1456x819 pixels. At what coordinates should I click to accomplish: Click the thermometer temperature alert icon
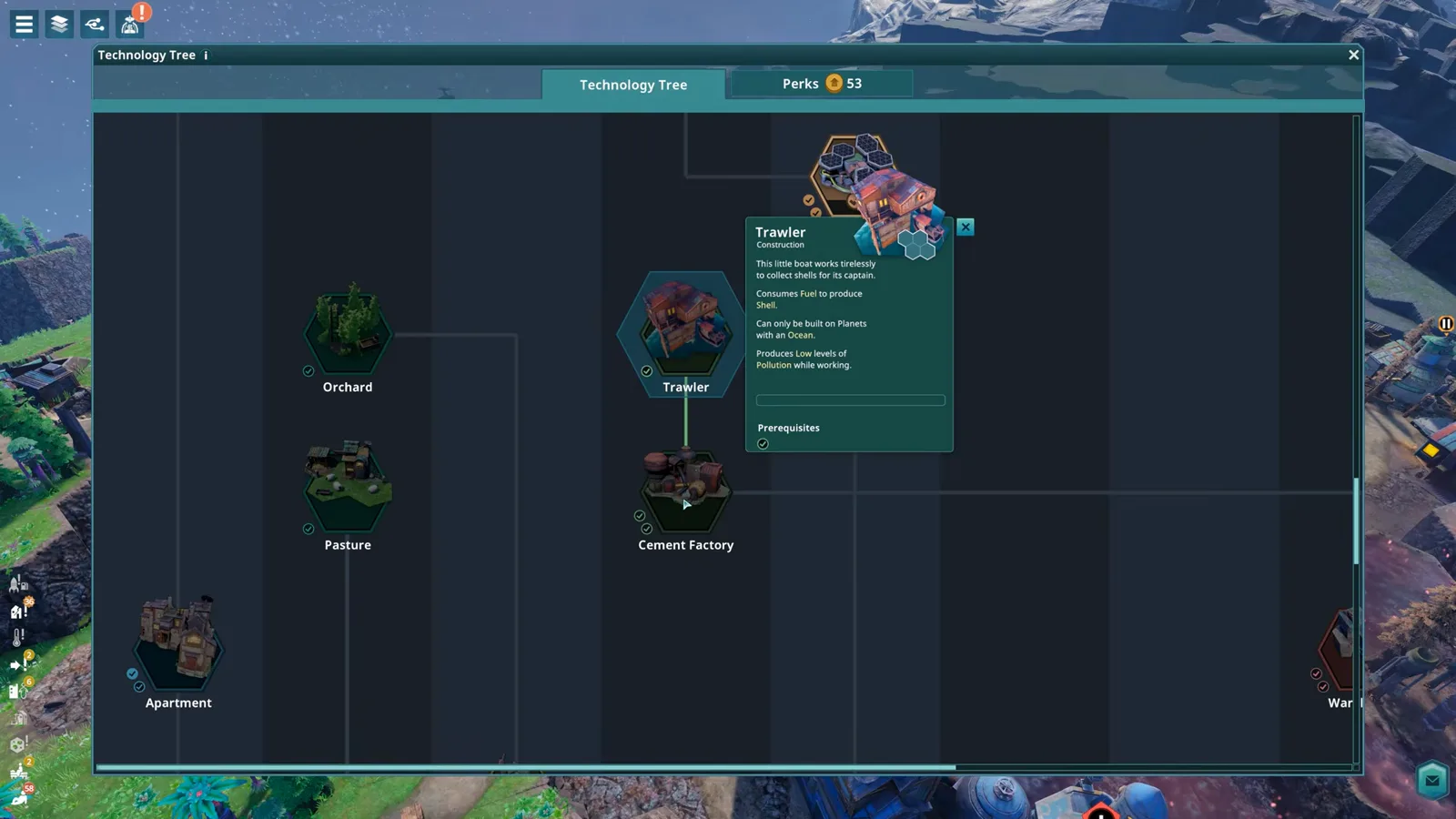(x=18, y=637)
